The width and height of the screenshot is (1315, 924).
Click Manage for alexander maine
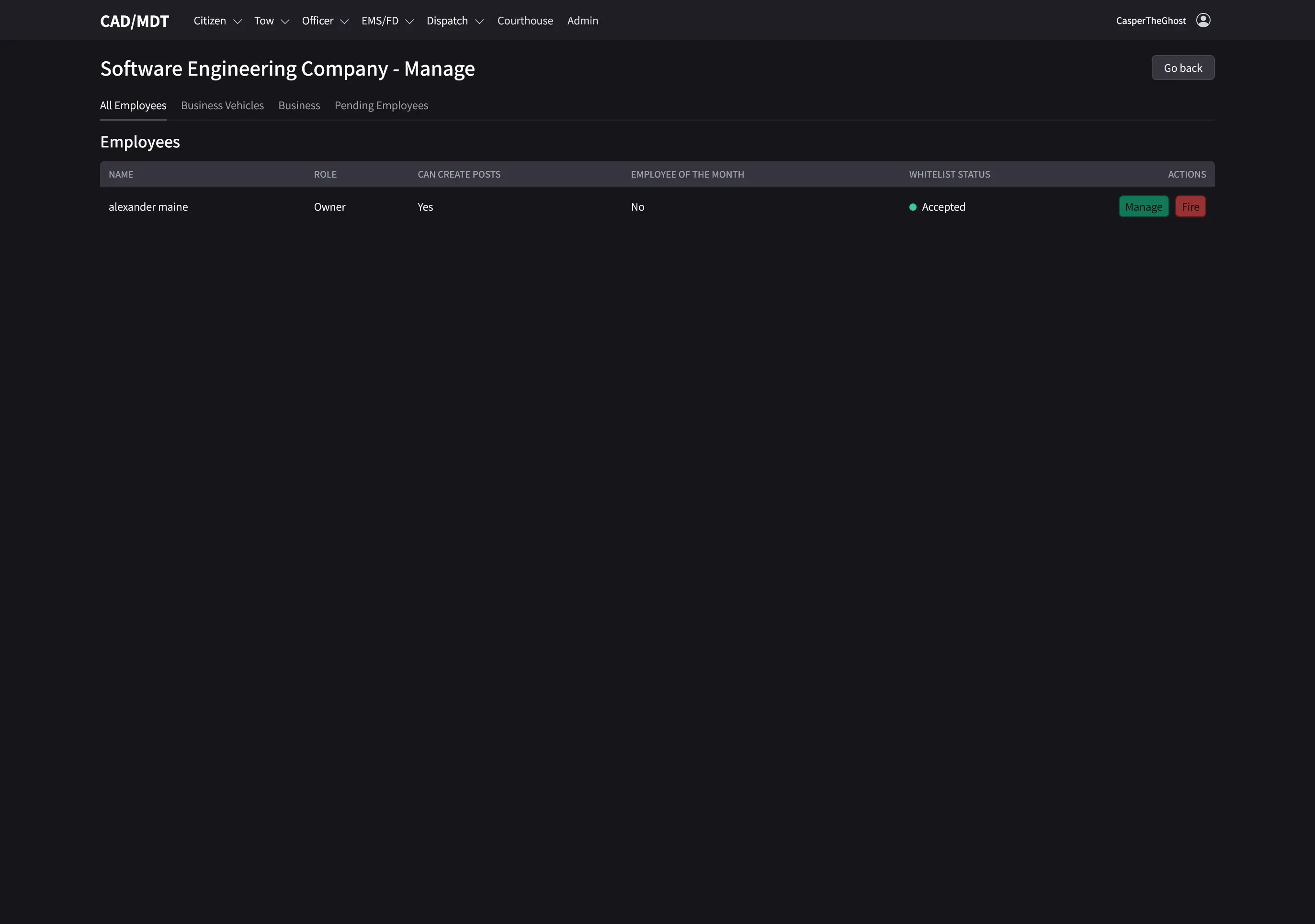click(x=1143, y=207)
